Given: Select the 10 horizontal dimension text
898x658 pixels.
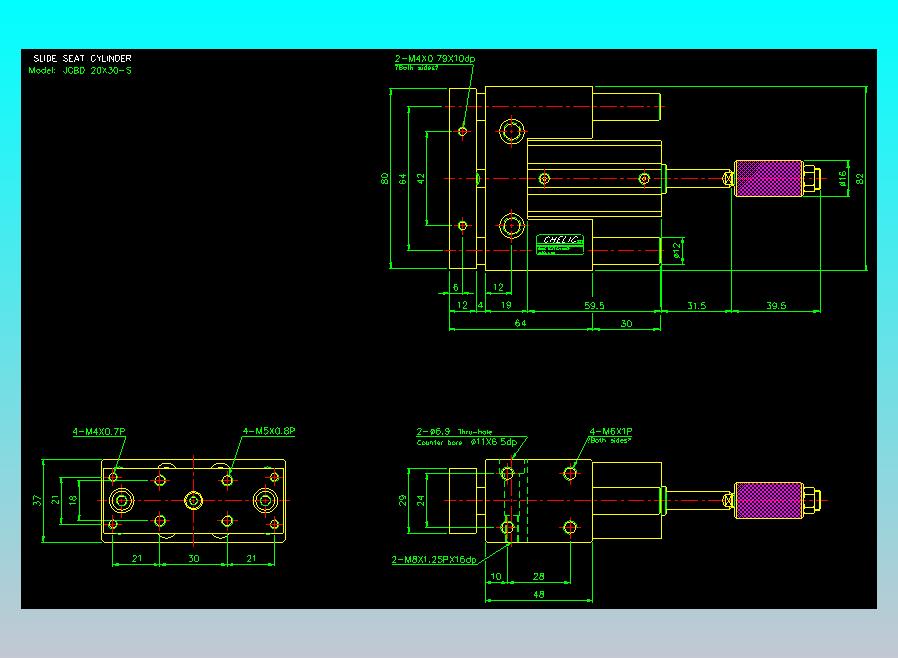Looking at the screenshot, I should click(x=496, y=576).
